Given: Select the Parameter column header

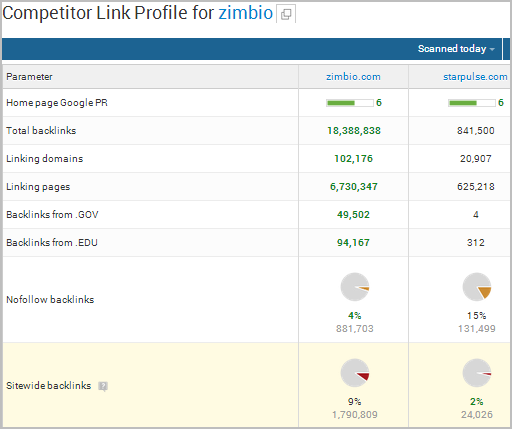Looking at the screenshot, I should tap(29, 77).
